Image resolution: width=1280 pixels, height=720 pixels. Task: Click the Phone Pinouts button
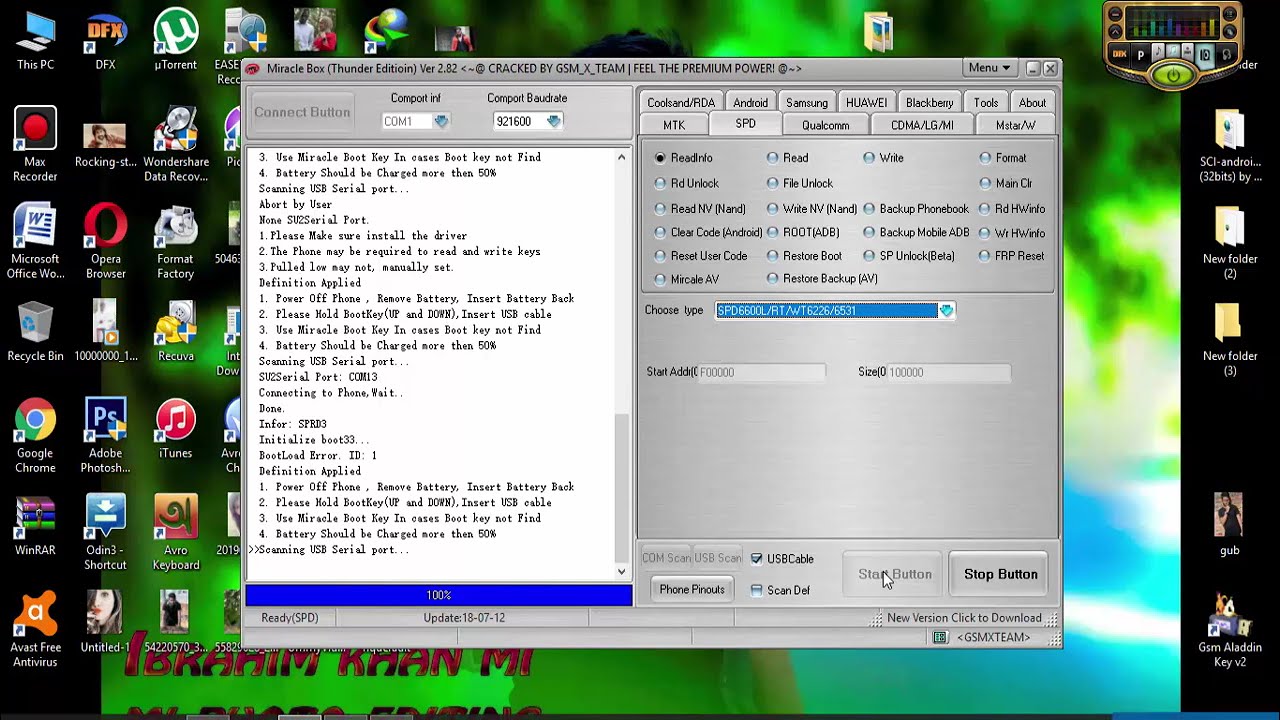click(x=692, y=589)
